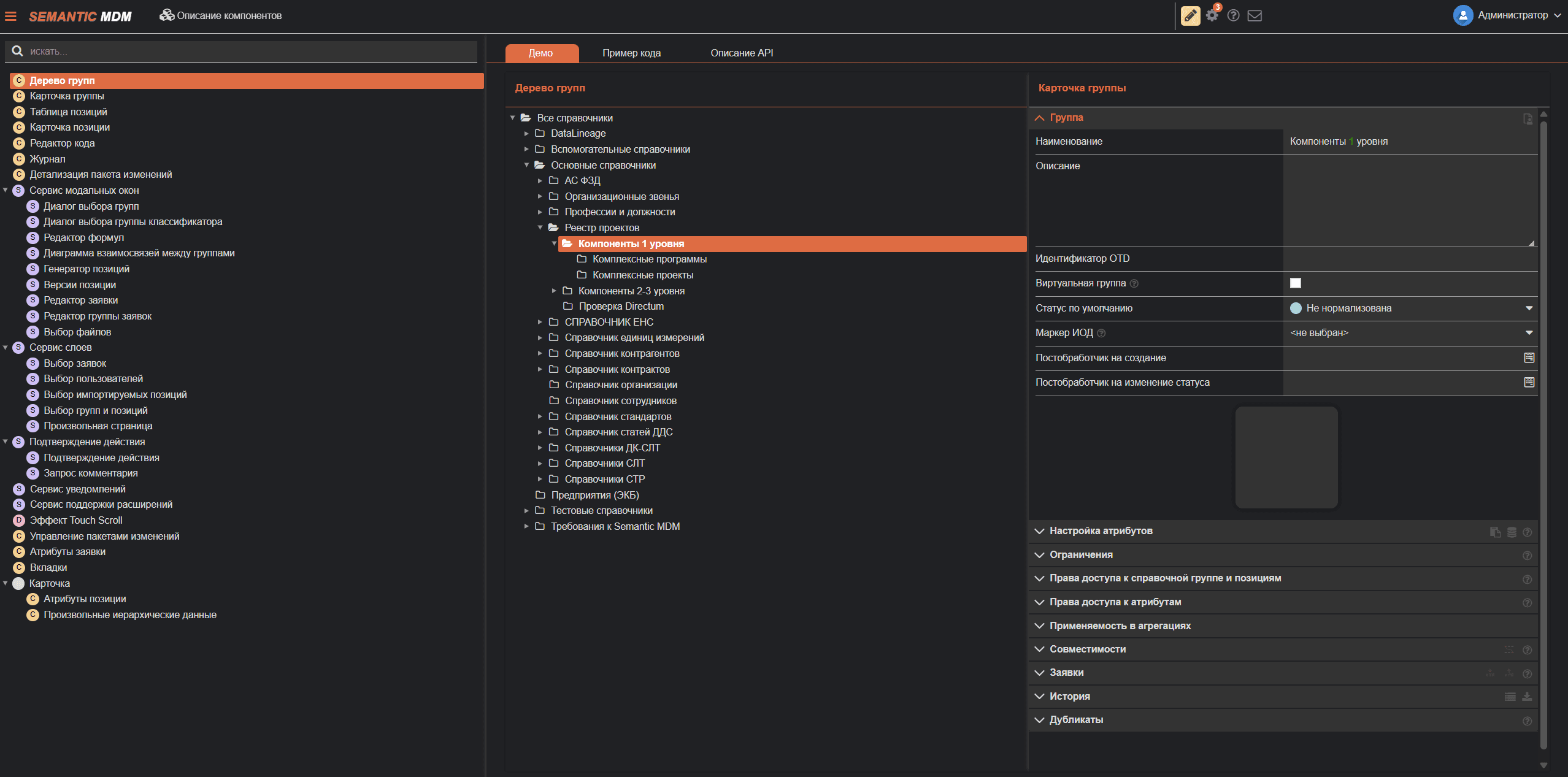1568x777 pixels.
Task: Expand the Настройка атрибутов section
Action: click(x=1039, y=531)
